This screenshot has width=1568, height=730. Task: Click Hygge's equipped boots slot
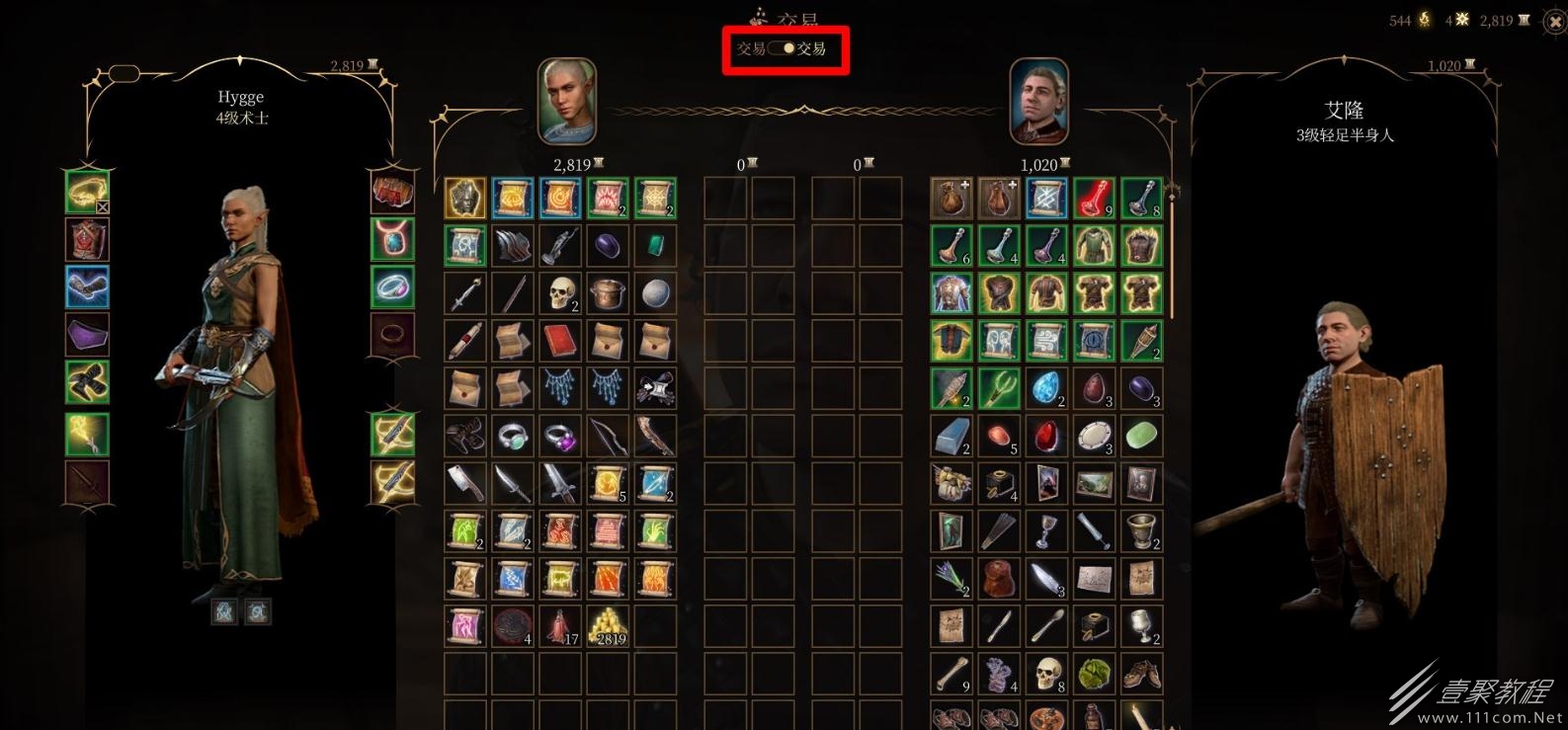click(87, 383)
